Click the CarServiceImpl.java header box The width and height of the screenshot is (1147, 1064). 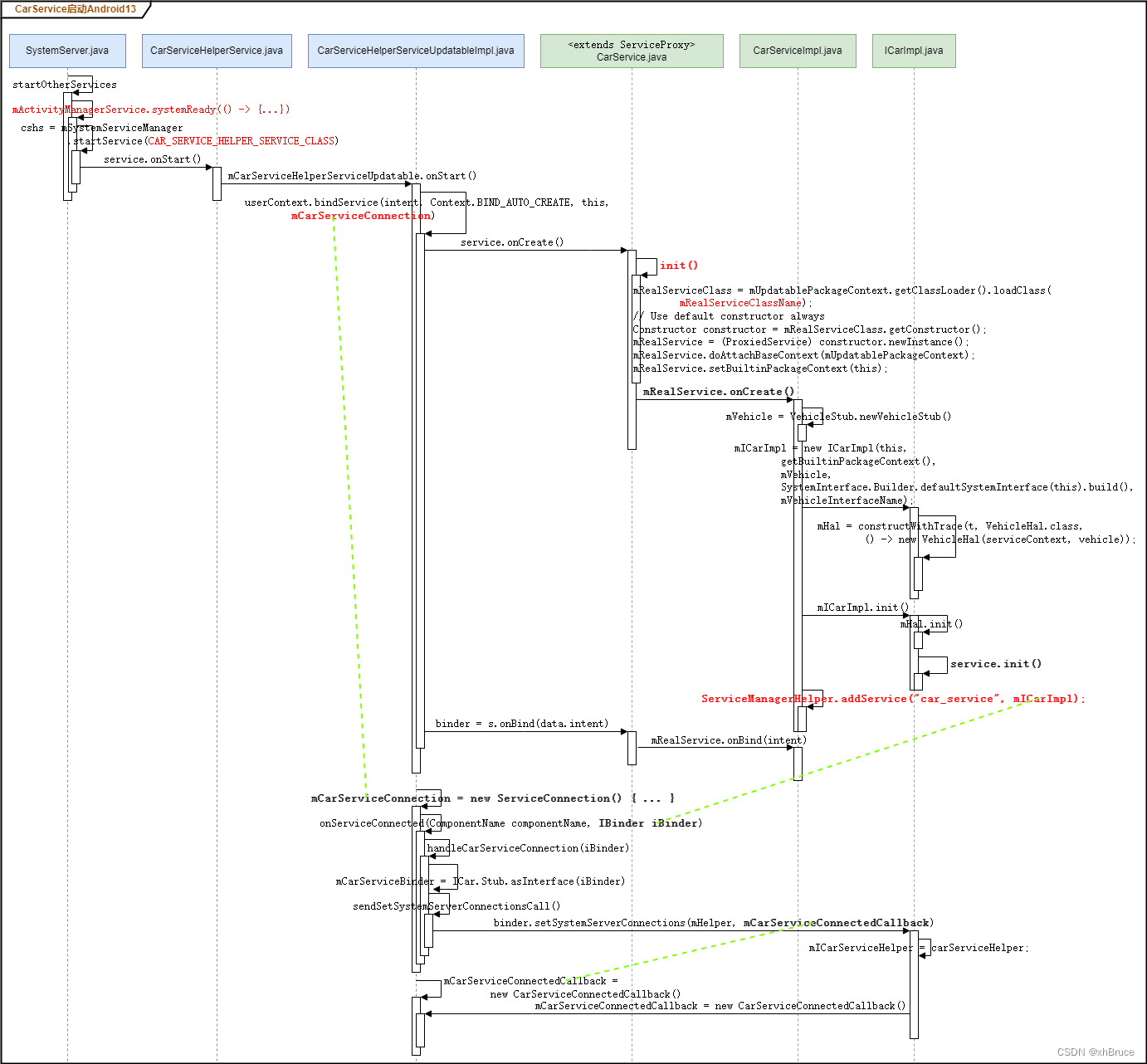coord(798,51)
